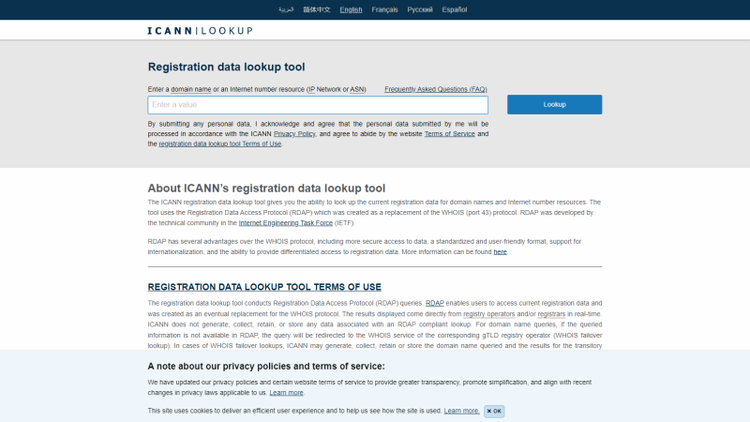Screen dimensions: 750x422
Task: Click the 'domain name' term in instructions
Action: pyautogui.click(x=191, y=89)
